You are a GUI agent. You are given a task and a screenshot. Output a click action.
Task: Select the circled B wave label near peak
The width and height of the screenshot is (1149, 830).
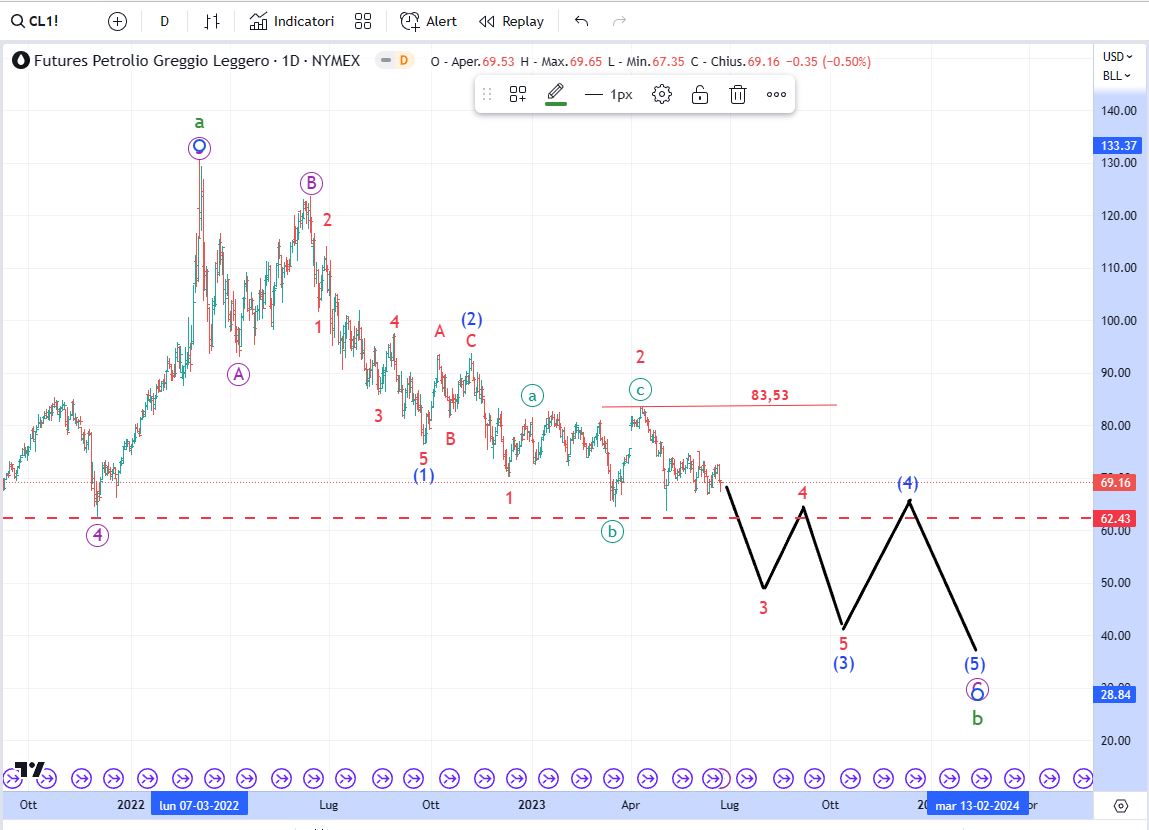click(x=311, y=183)
